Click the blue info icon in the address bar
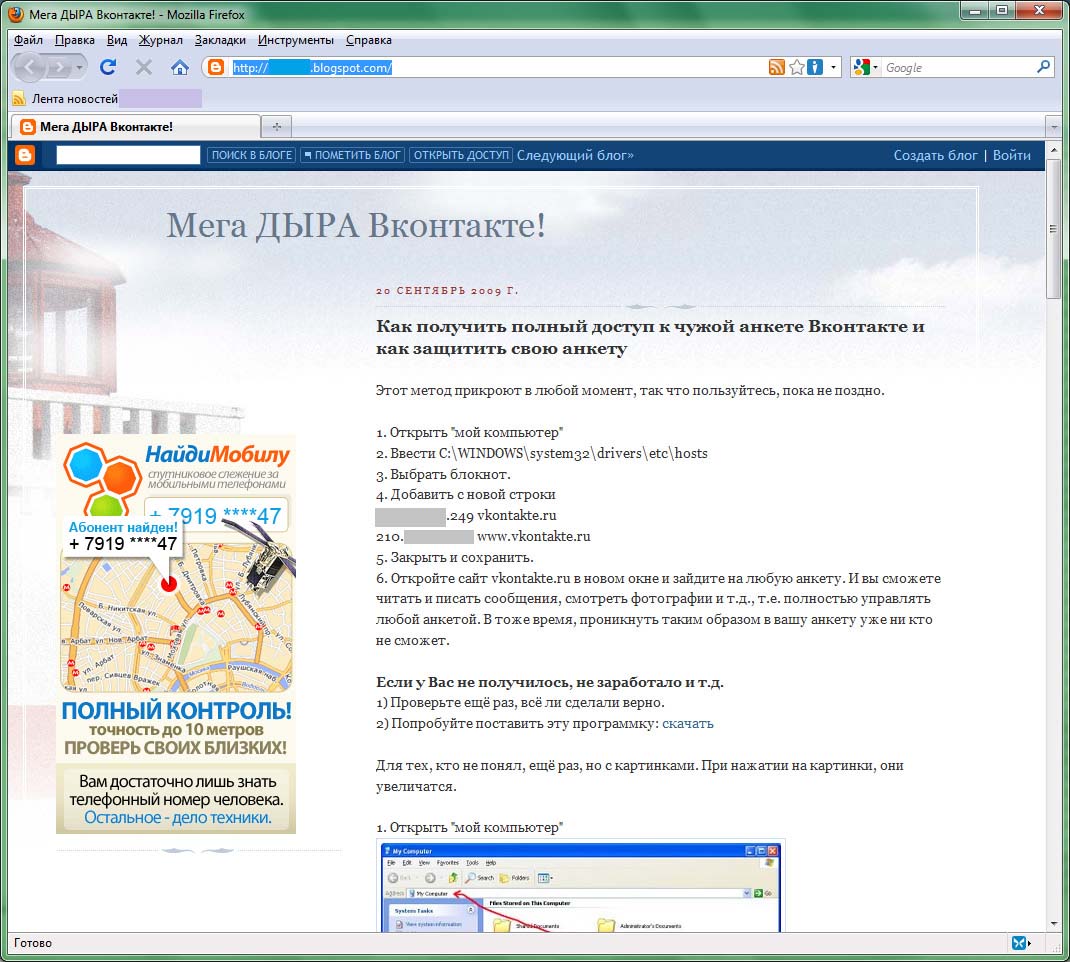This screenshot has height=962, width=1070. click(x=815, y=67)
